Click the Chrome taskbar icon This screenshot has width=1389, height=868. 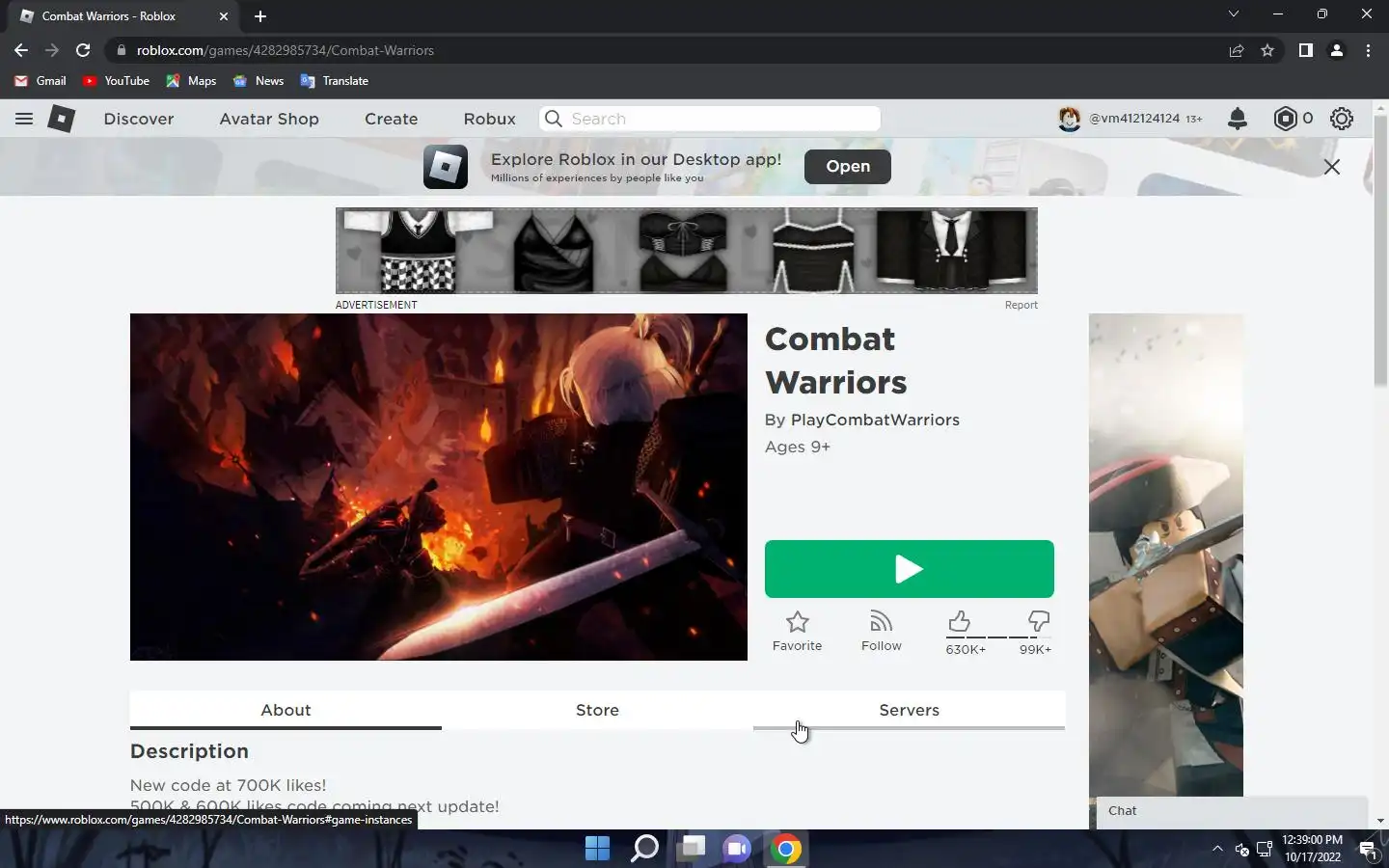tap(785, 849)
